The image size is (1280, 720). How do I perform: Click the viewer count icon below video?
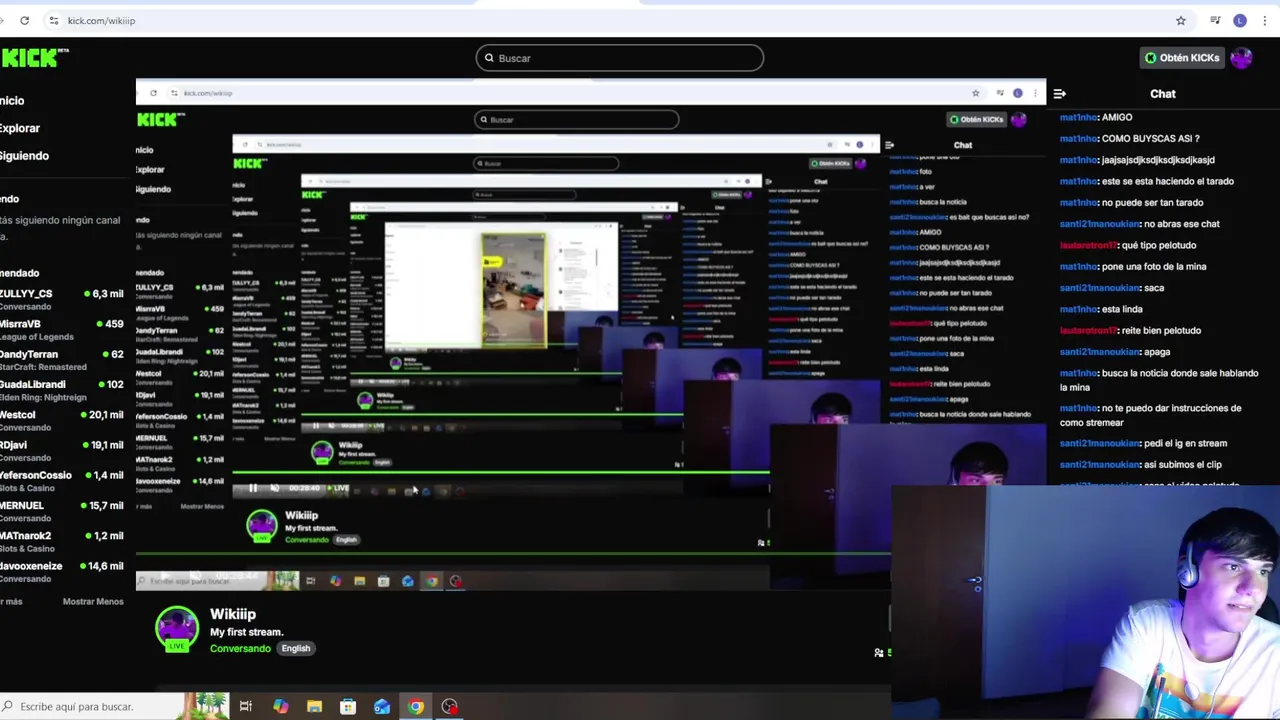[x=879, y=653]
